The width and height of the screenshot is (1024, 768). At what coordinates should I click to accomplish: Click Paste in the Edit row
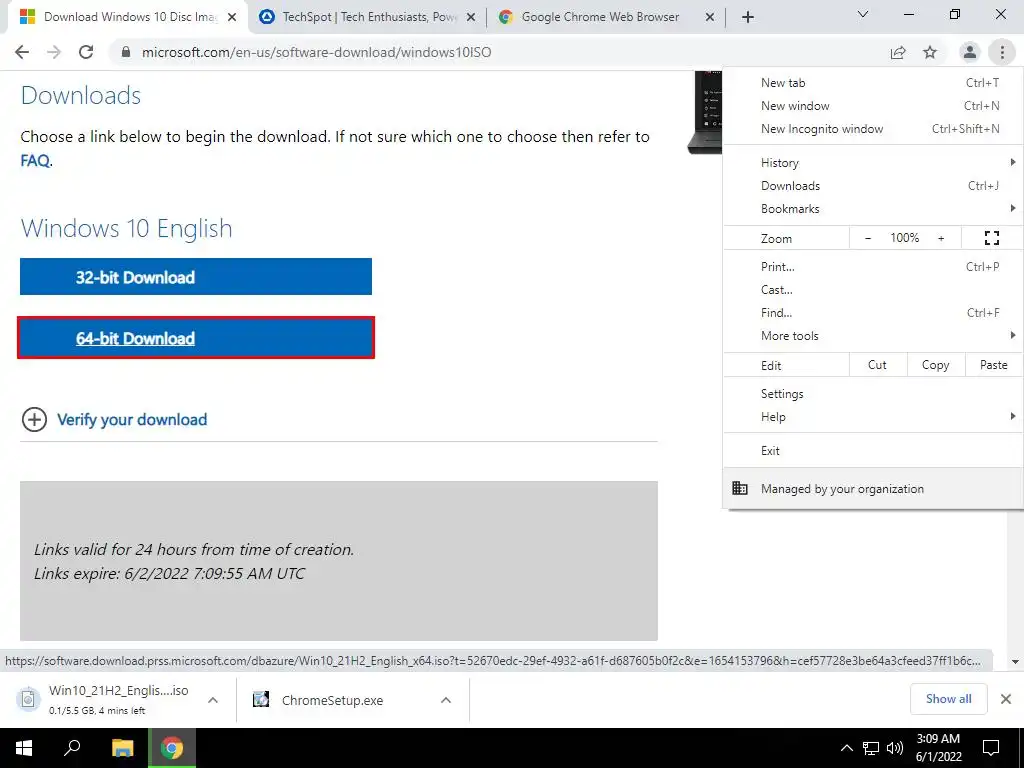coord(993,365)
